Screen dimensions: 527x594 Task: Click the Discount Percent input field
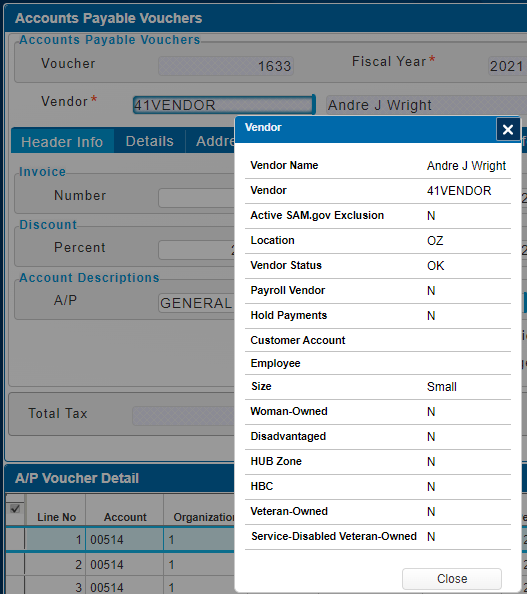pyautogui.click(x=196, y=250)
